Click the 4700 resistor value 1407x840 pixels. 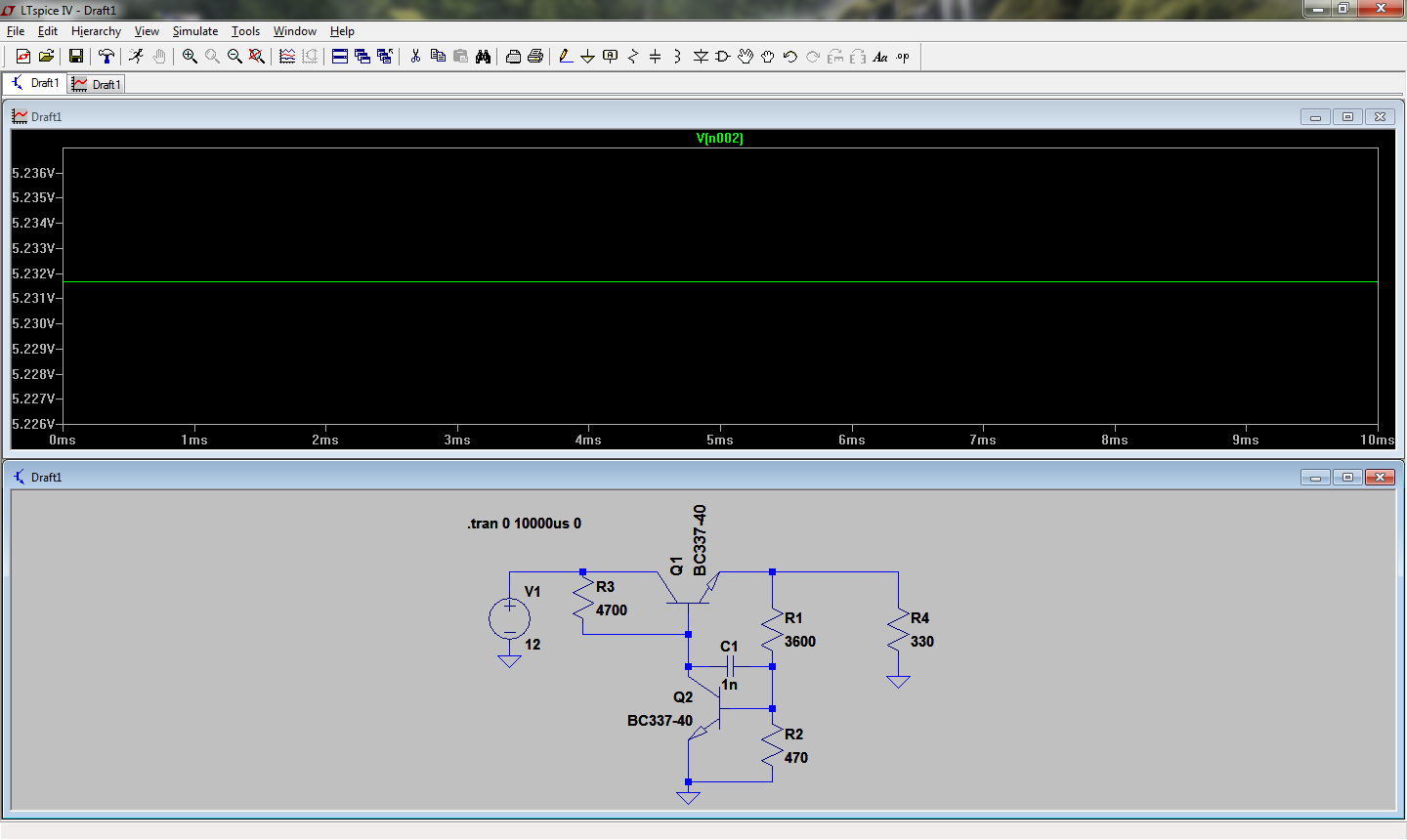pos(612,610)
